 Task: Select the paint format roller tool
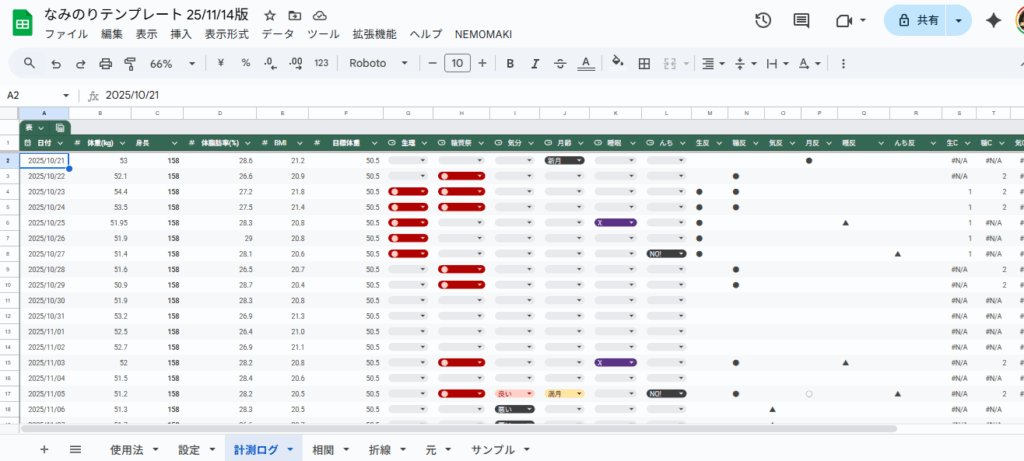coord(130,63)
